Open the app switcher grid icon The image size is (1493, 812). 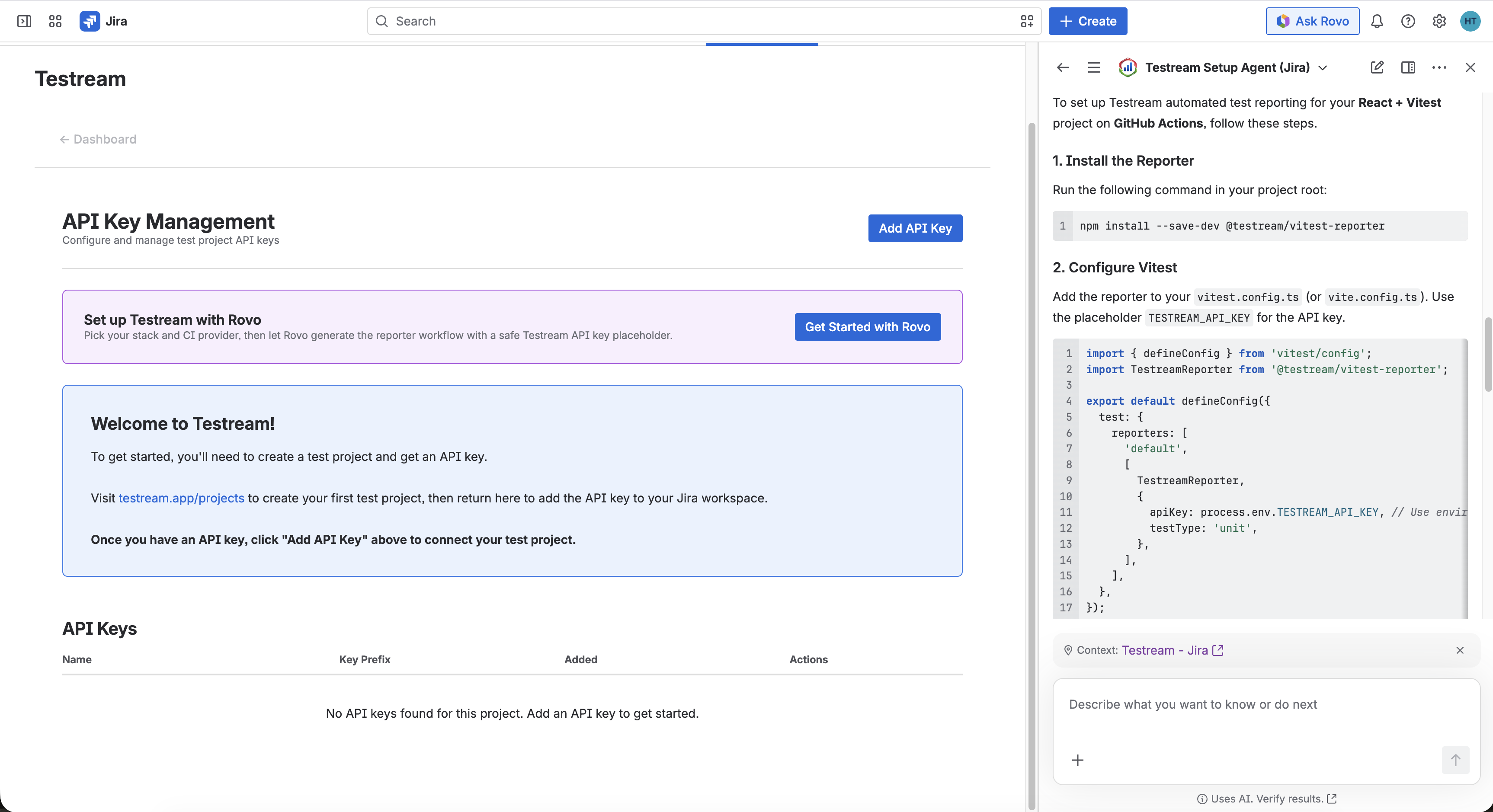[x=55, y=22]
